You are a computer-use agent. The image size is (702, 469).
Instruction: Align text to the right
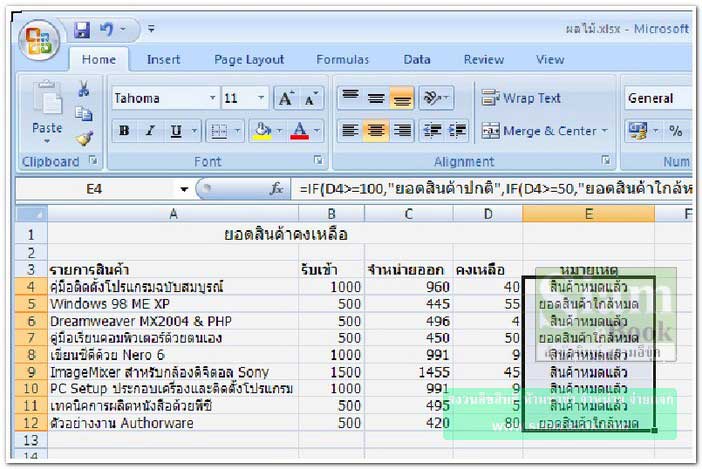[402, 131]
